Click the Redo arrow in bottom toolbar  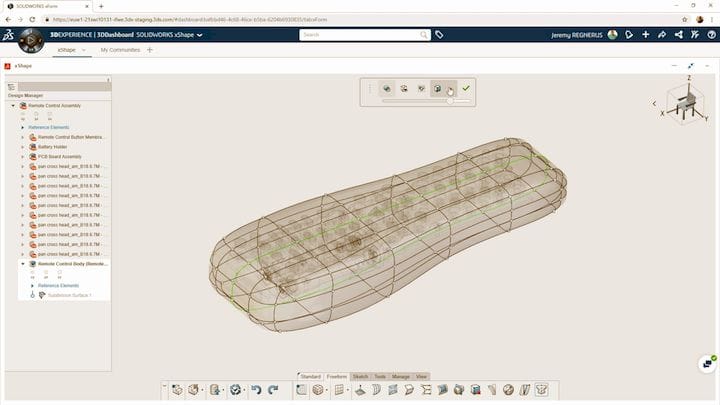click(x=273, y=389)
